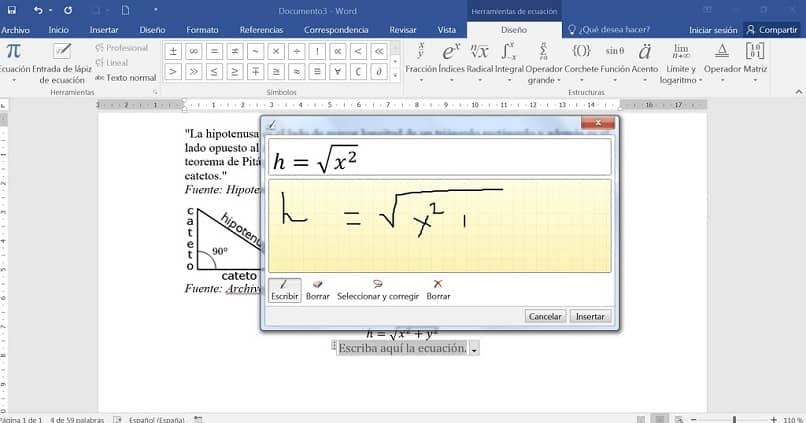Click the zoom slider handle
806x423 pixels.
coord(735,419)
